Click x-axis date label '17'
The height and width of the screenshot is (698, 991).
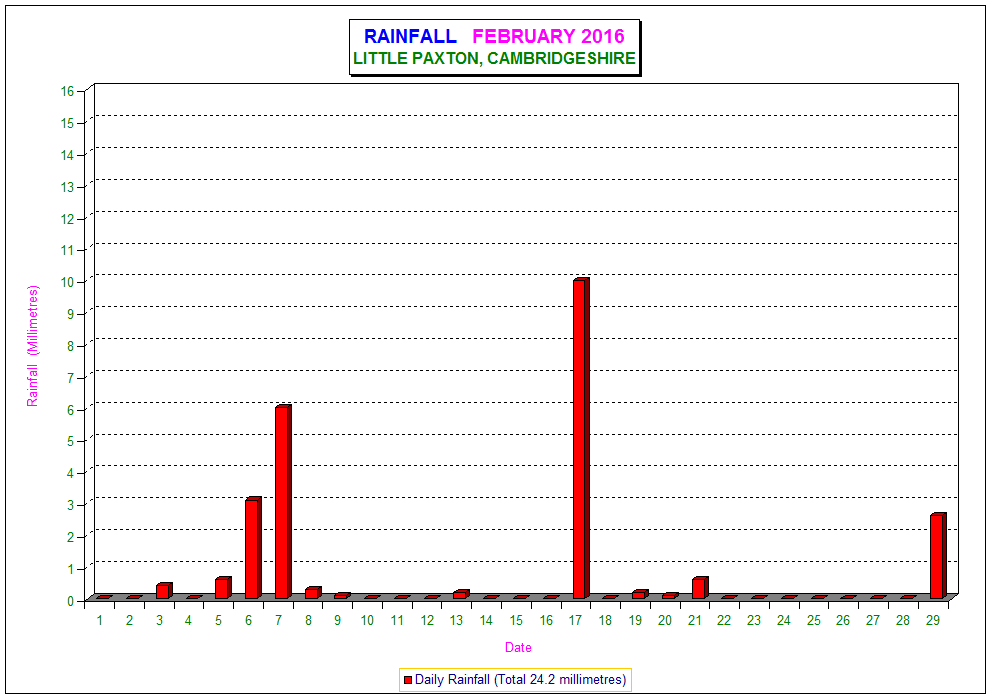click(575, 620)
